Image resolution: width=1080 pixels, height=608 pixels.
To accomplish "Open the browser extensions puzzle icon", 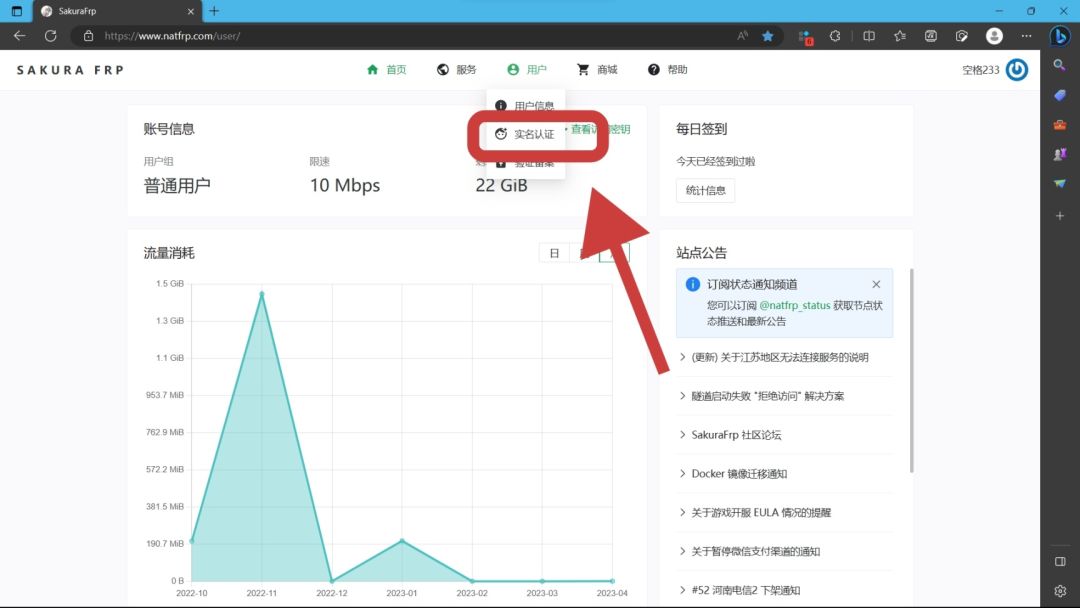I will pos(835,36).
